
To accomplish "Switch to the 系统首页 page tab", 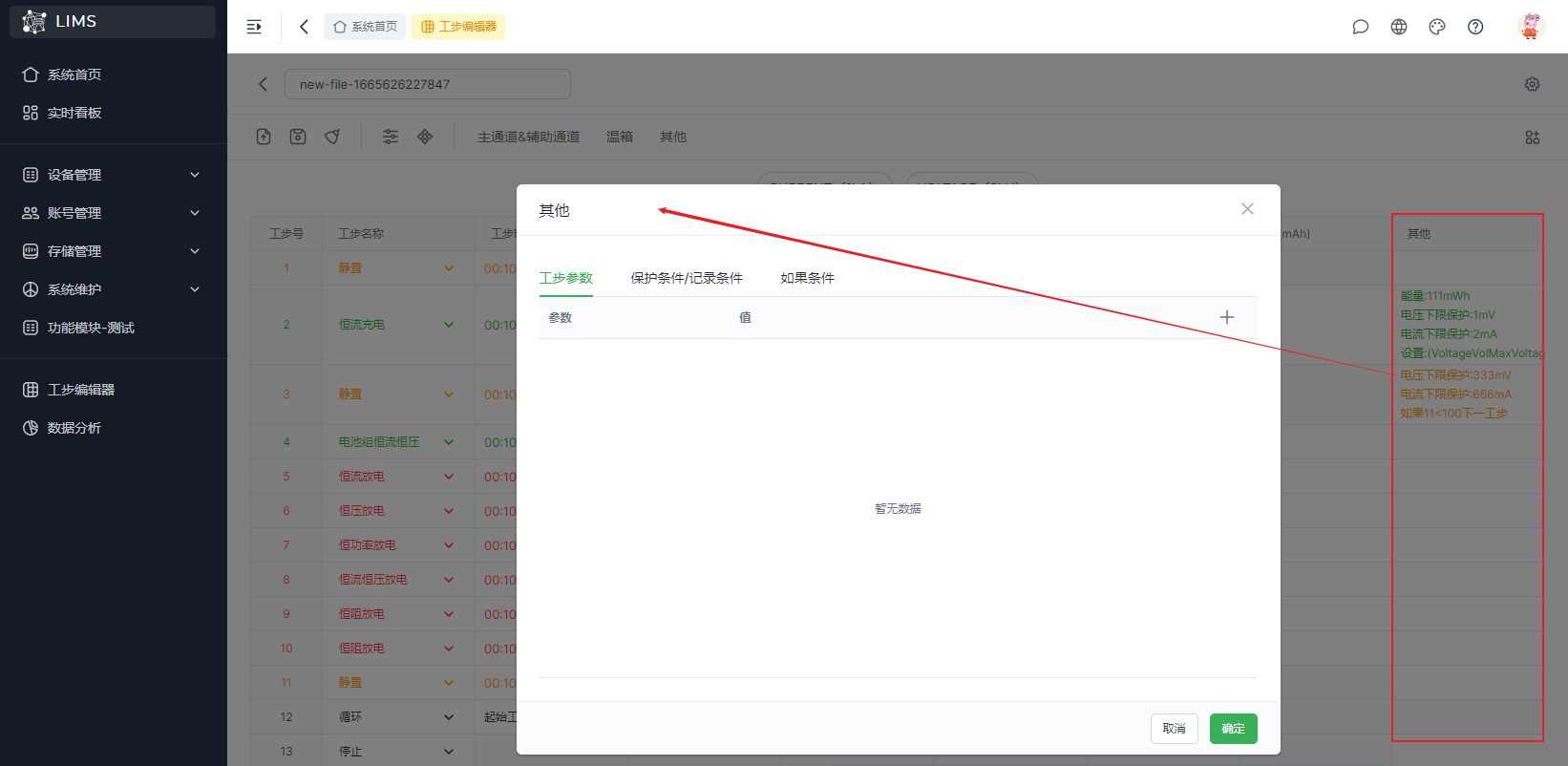I will (365, 27).
